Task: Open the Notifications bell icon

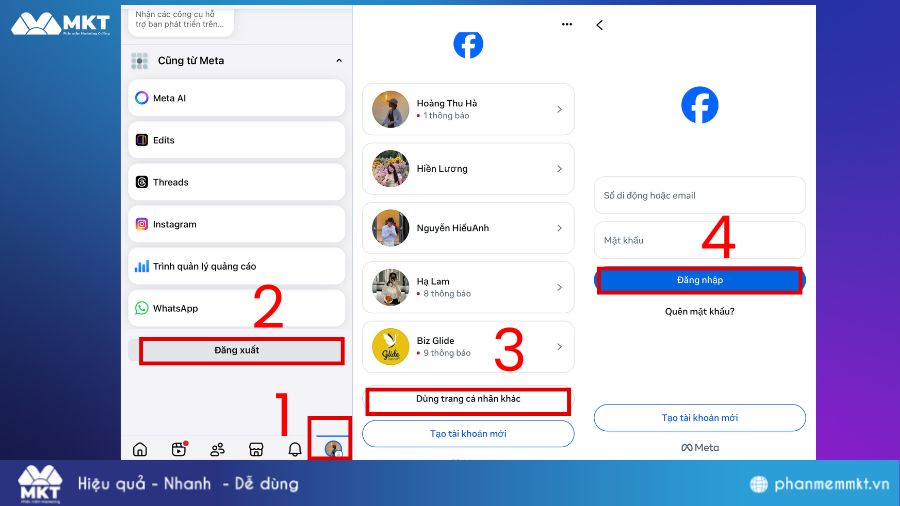Action: (x=294, y=449)
